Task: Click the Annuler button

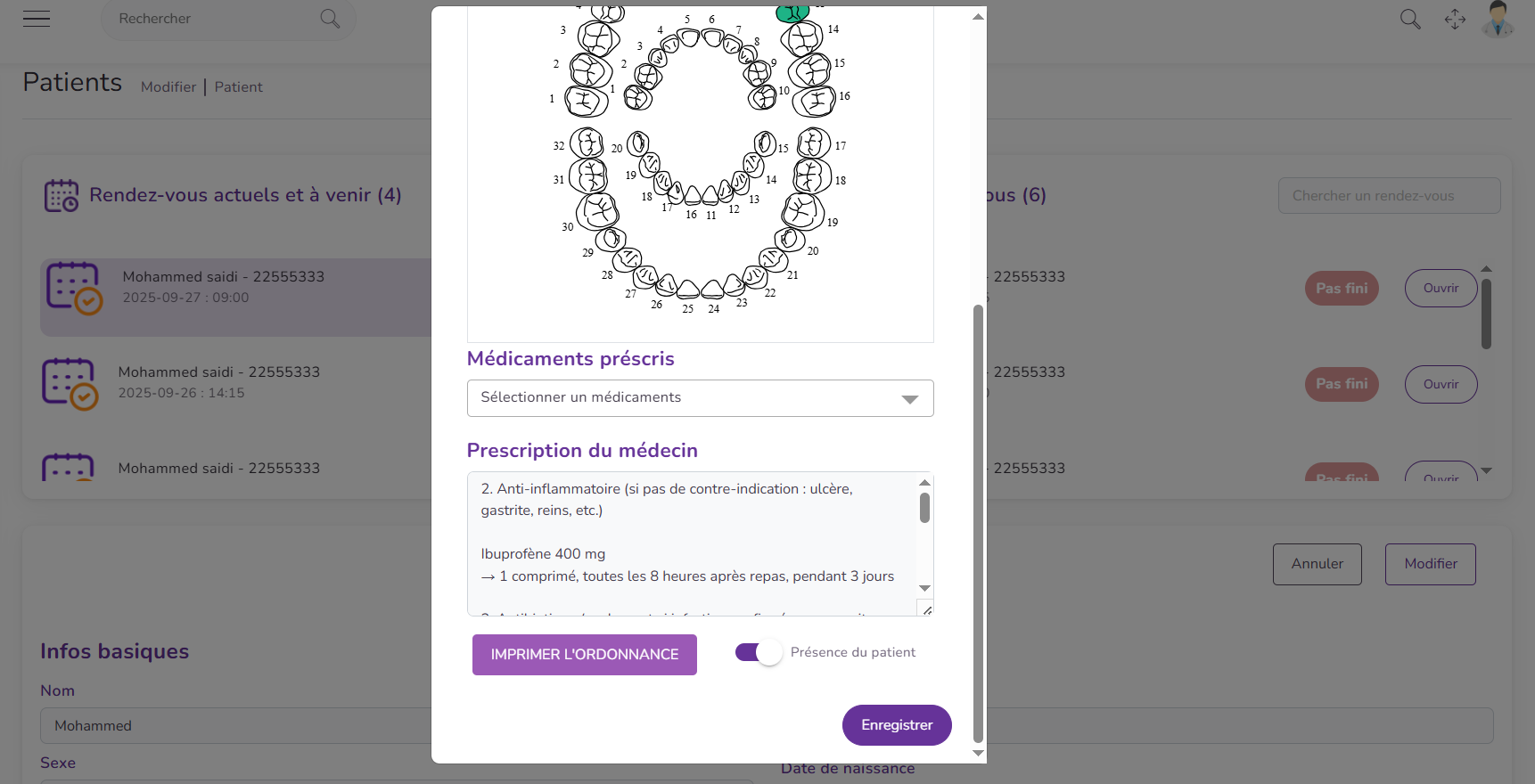Action: (1317, 564)
